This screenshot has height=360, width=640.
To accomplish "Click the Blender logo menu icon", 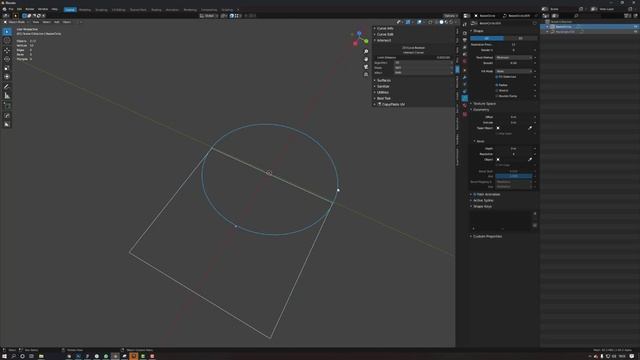I will [4, 9].
